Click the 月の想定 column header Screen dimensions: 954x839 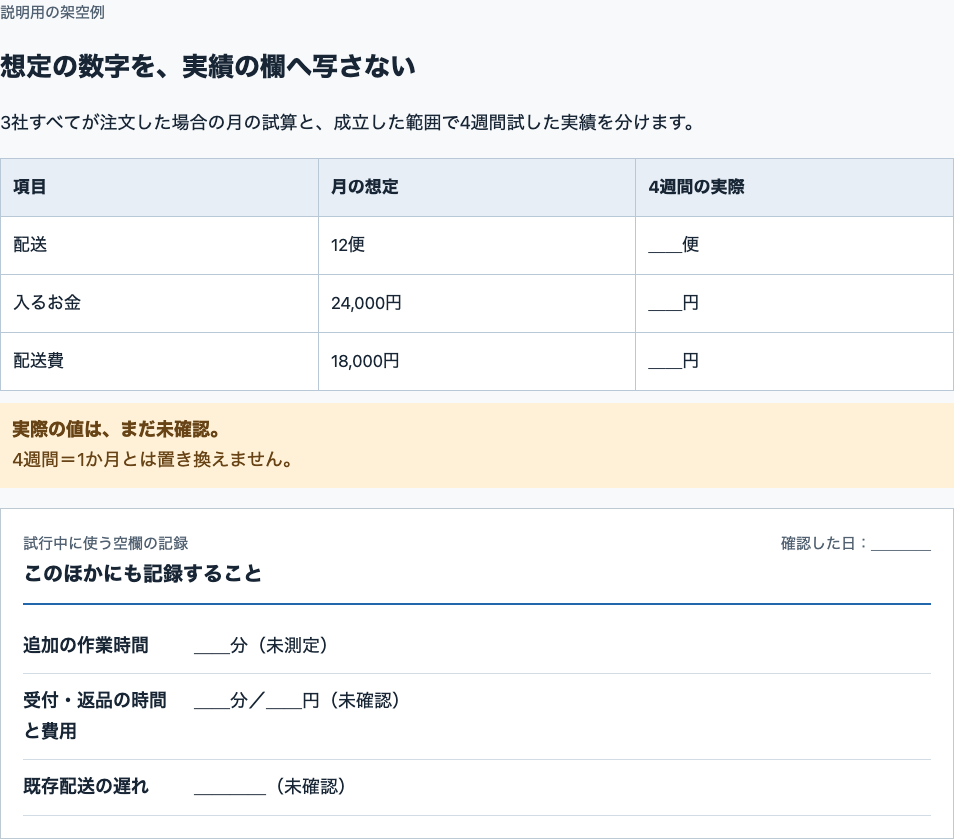point(477,187)
